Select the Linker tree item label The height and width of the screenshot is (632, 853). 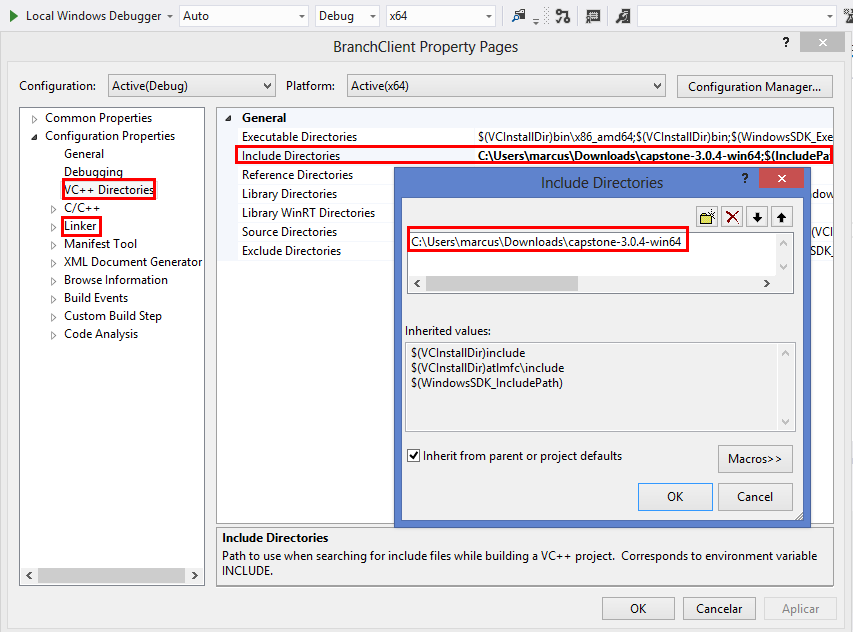[81, 226]
